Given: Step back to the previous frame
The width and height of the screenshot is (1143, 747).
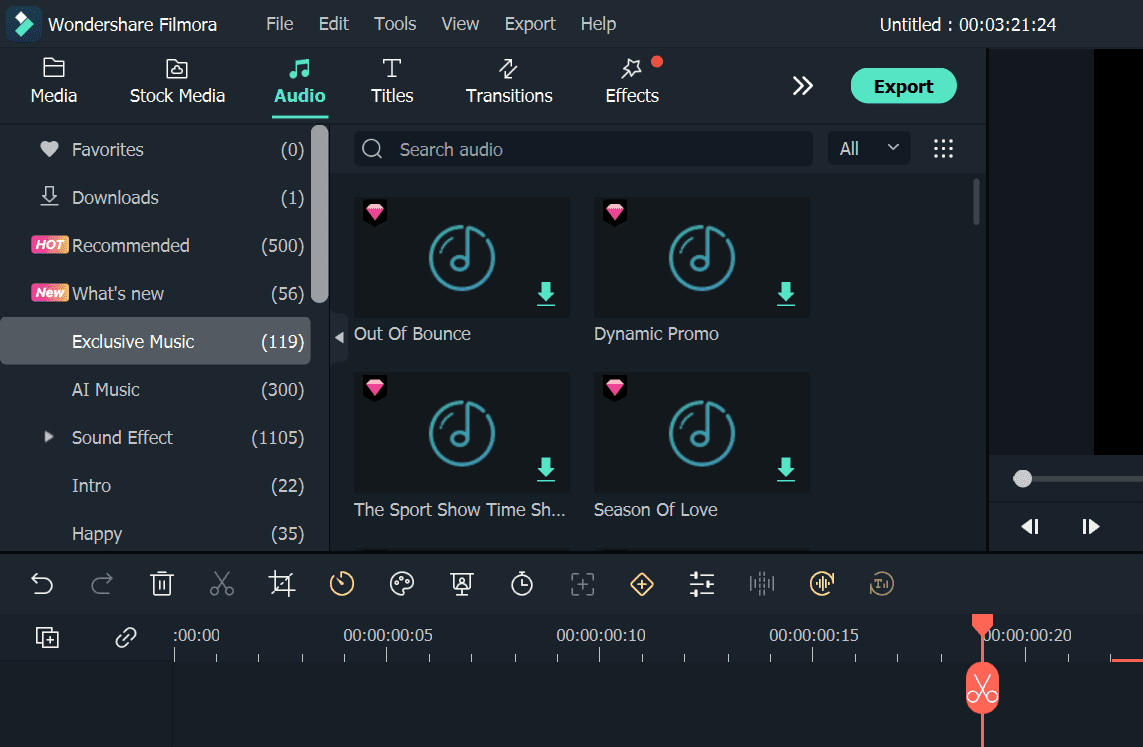Looking at the screenshot, I should pyautogui.click(x=1030, y=526).
